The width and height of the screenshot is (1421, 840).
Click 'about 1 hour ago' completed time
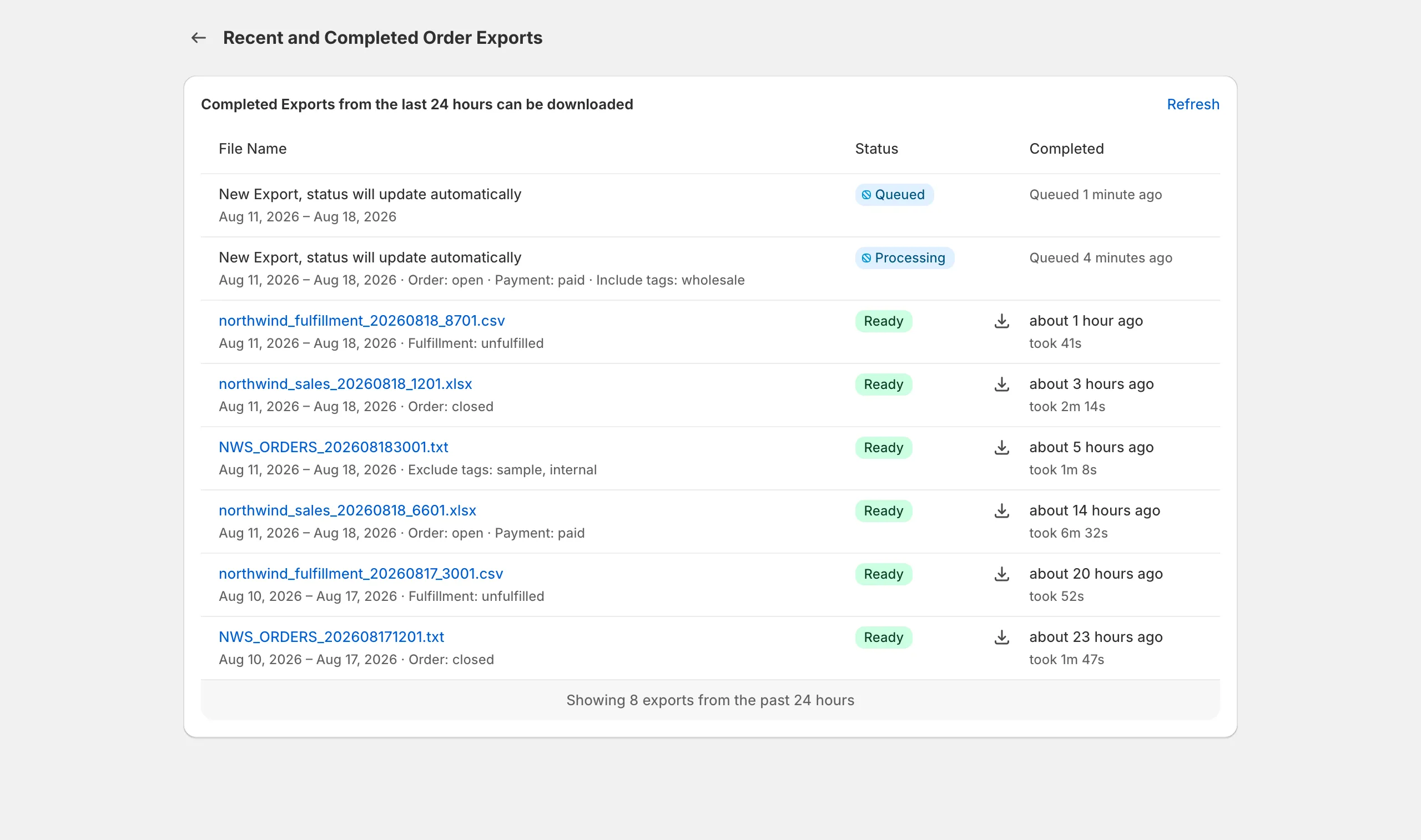coord(1086,320)
